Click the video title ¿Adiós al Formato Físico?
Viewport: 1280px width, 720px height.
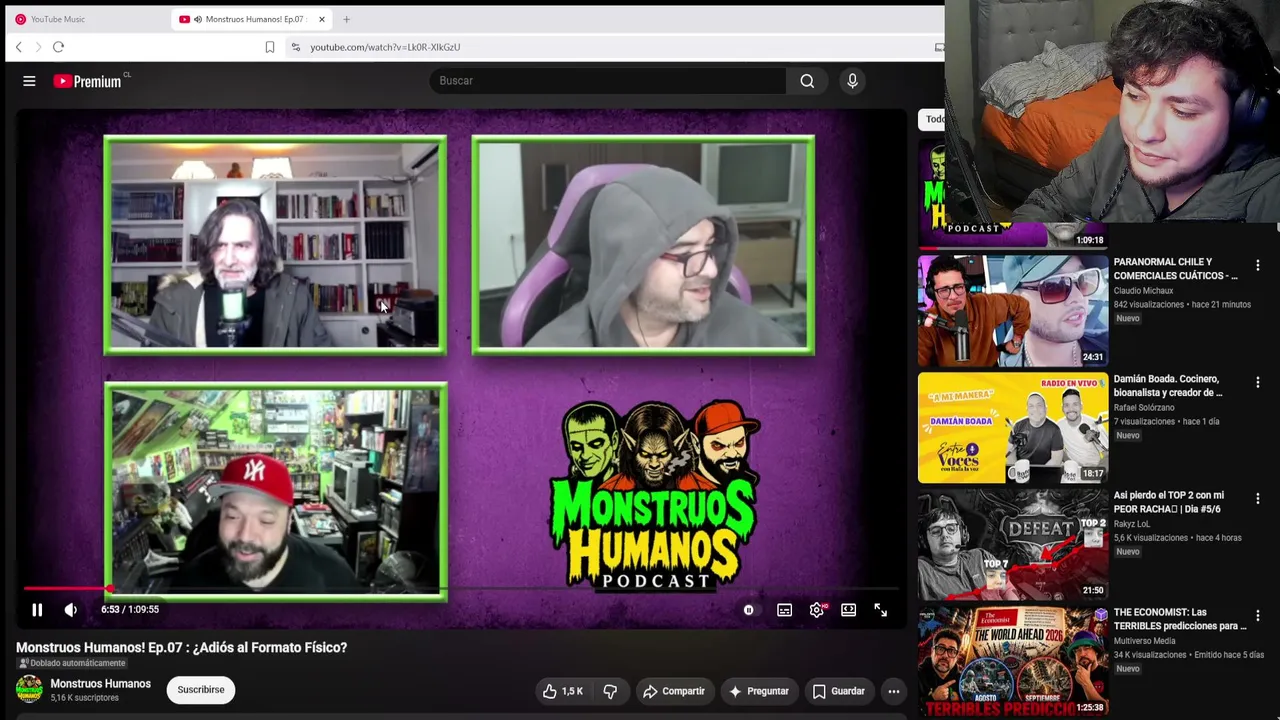(181, 647)
